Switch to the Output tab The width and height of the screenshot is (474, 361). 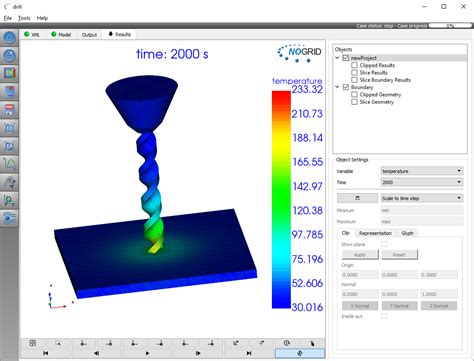tap(89, 35)
